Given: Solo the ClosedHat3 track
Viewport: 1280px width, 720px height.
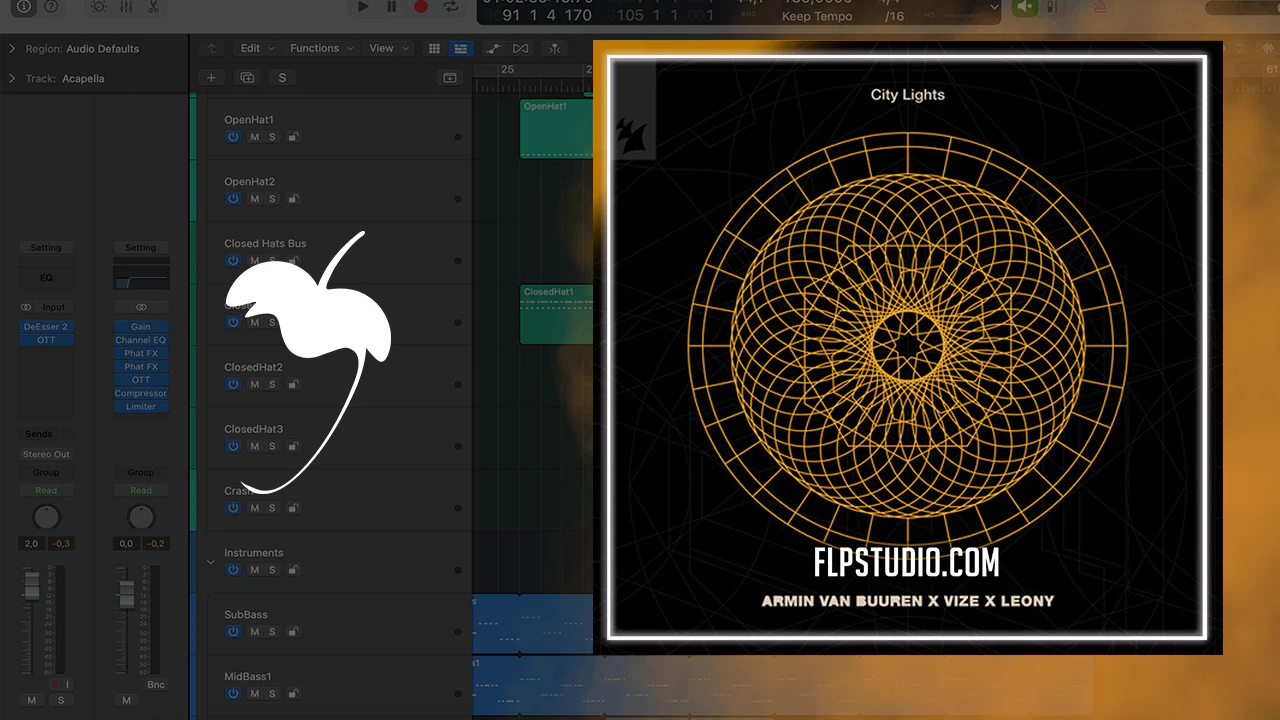Looking at the screenshot, I should click(x=272, y=446).
